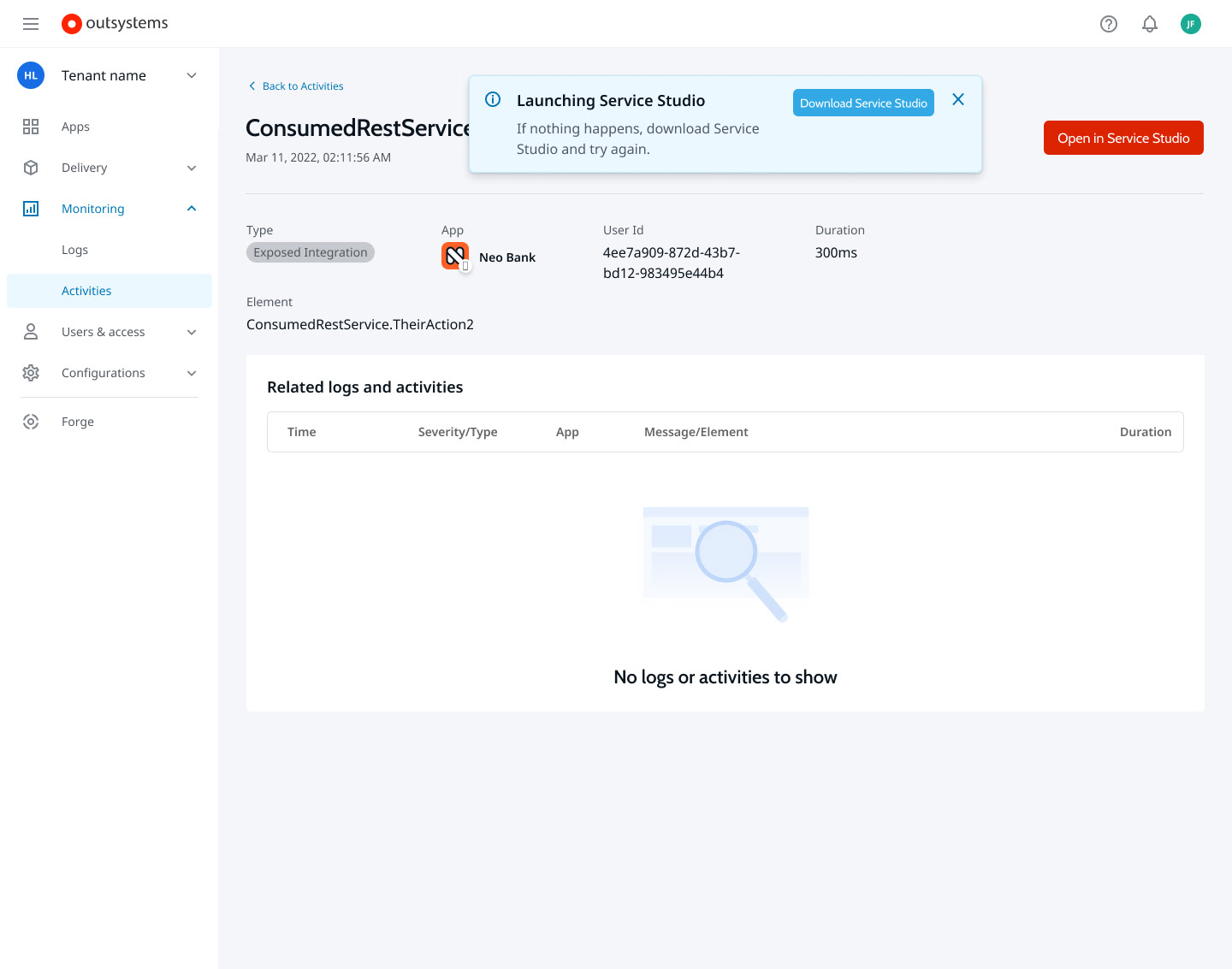Click the OutSystems logo
The image size is (1232, 969).
115,24
